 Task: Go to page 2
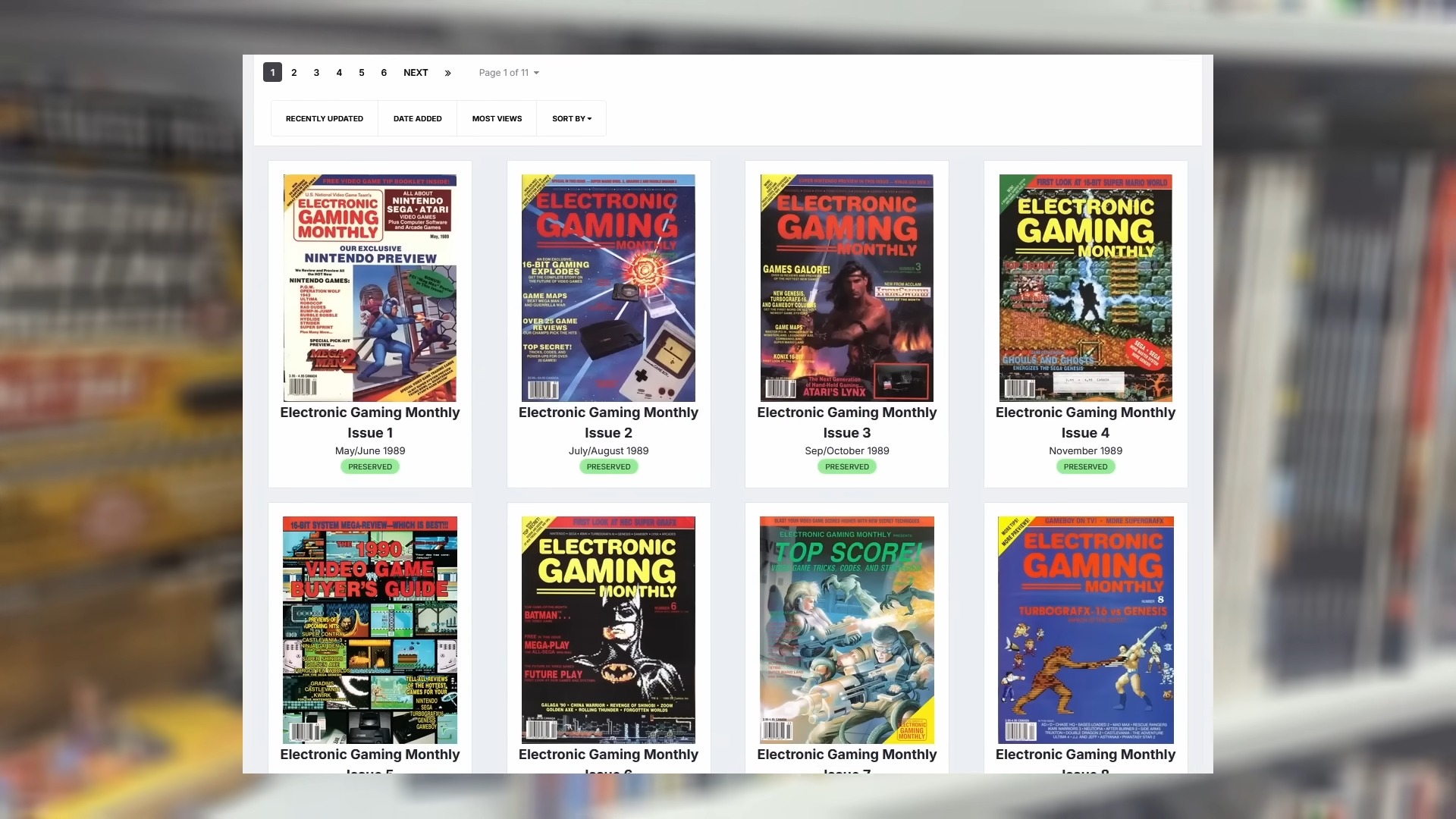click(293, 73)
